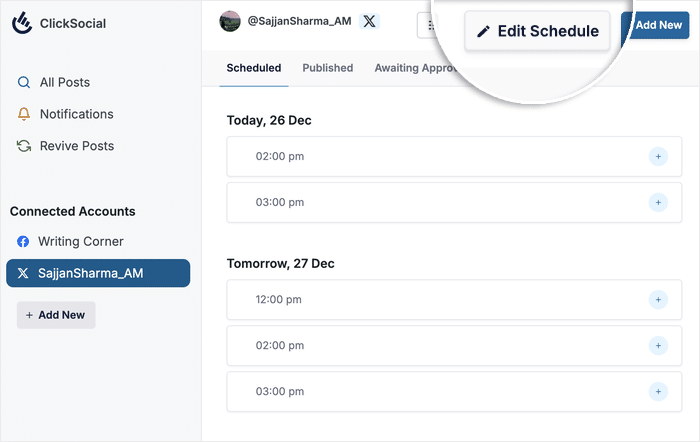Add post to today's 02:00 pm slot
The height and width of the screenshot is (442, 700).
[658, 156]
